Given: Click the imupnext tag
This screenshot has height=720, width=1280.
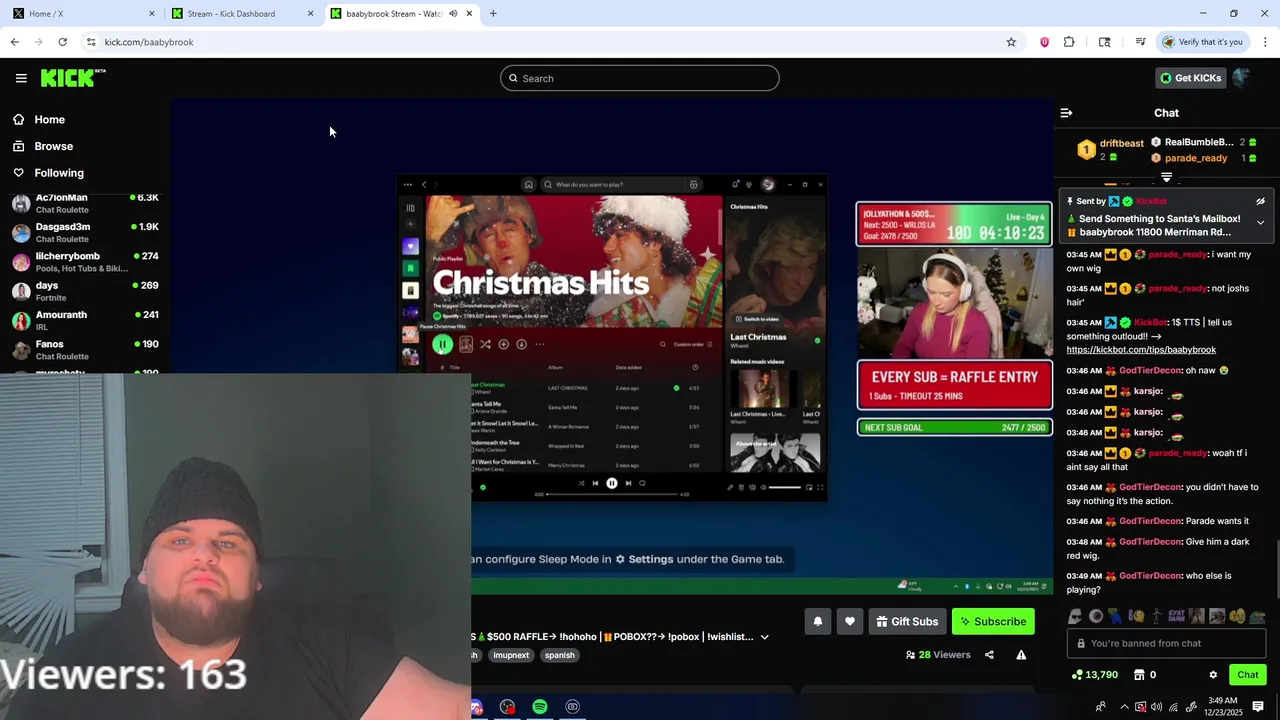Looking at the screenshot, I should point(510,655).
